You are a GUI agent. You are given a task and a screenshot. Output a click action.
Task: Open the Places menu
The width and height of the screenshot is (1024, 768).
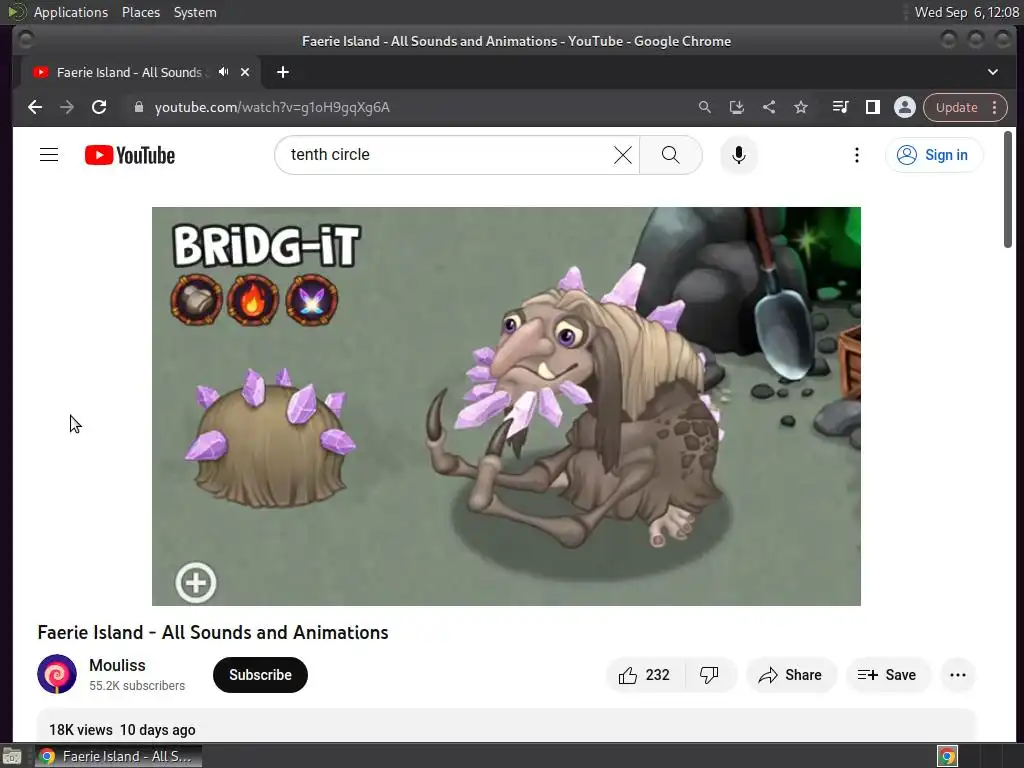pyautogui.click(x=141, y=12)
